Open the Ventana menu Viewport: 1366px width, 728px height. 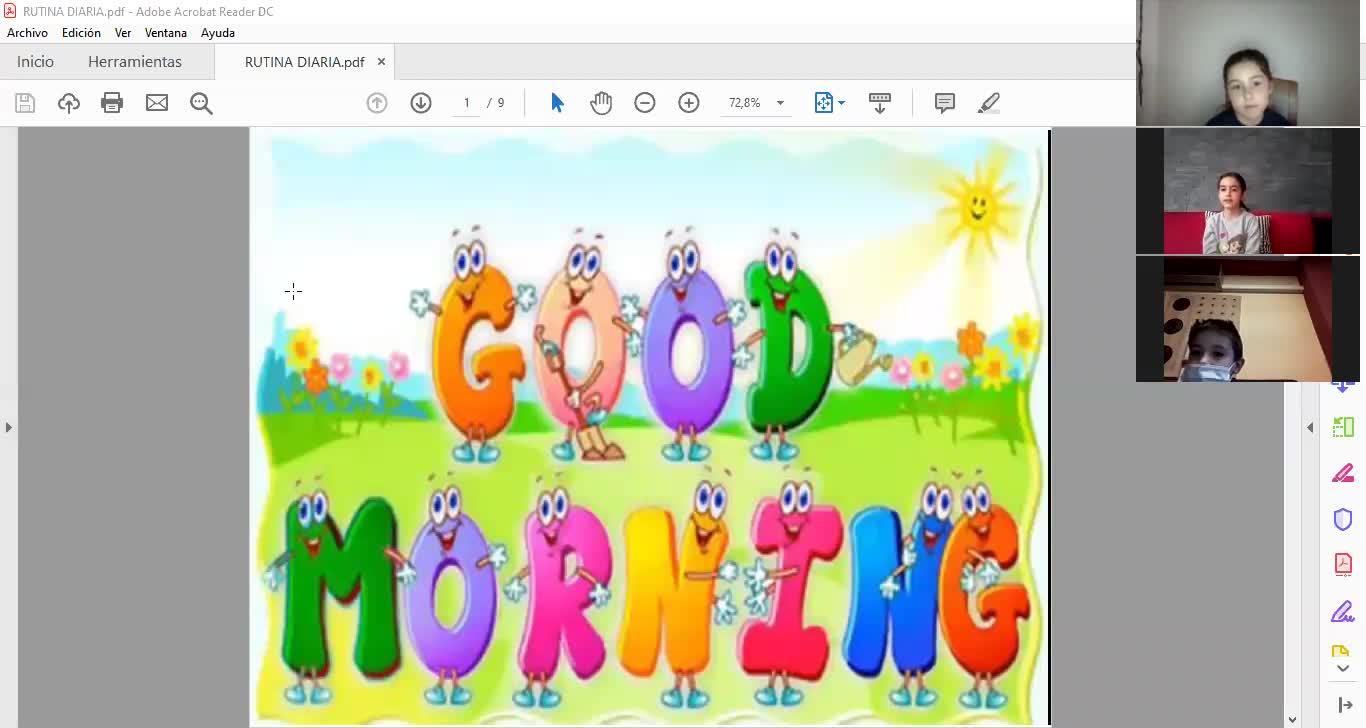(x=166, y=33)
